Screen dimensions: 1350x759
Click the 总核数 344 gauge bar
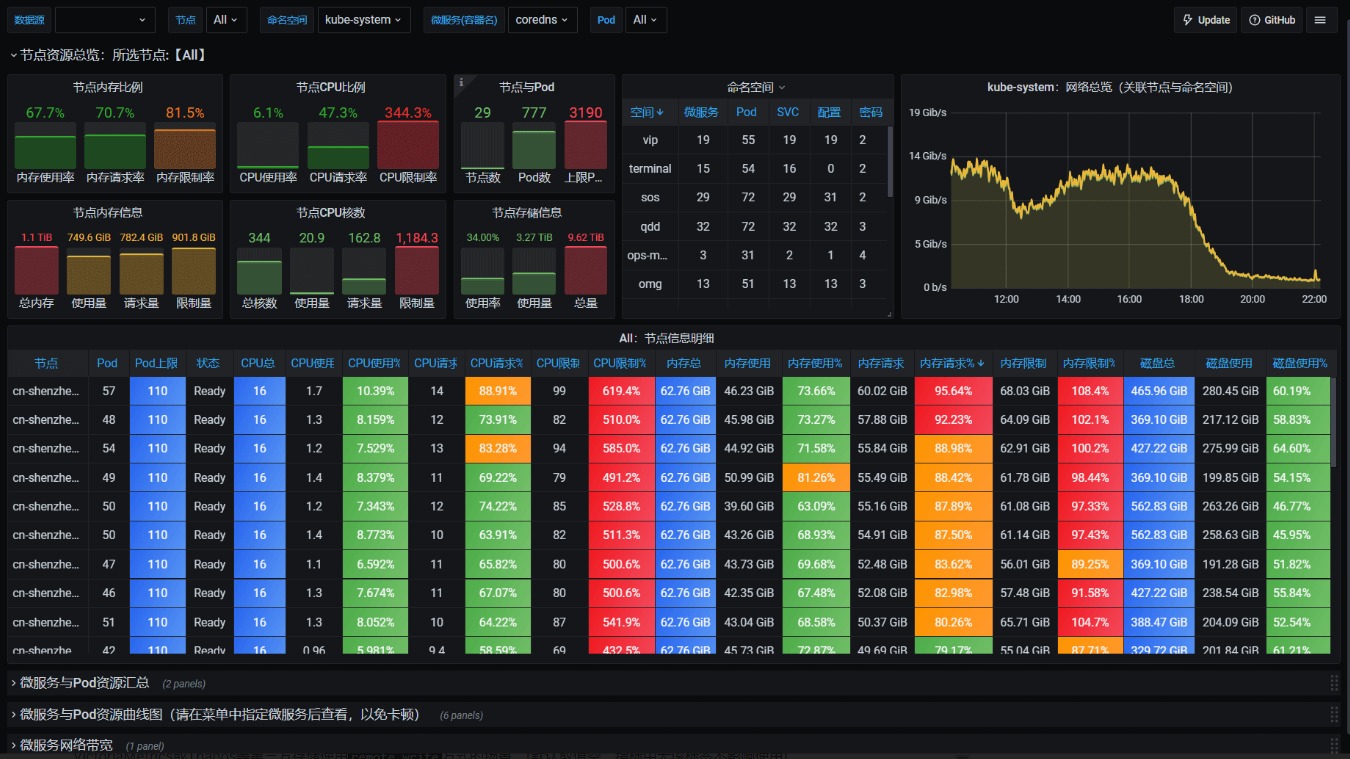pos(259,271)
